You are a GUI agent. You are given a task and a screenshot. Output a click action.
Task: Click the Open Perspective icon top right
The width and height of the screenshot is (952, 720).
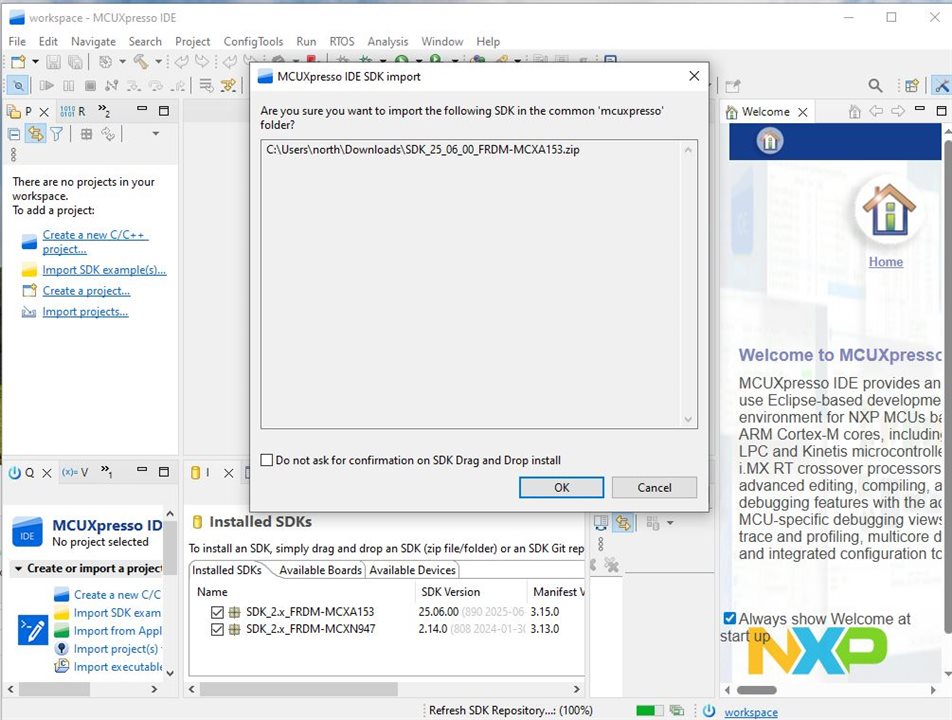point(911,86)
